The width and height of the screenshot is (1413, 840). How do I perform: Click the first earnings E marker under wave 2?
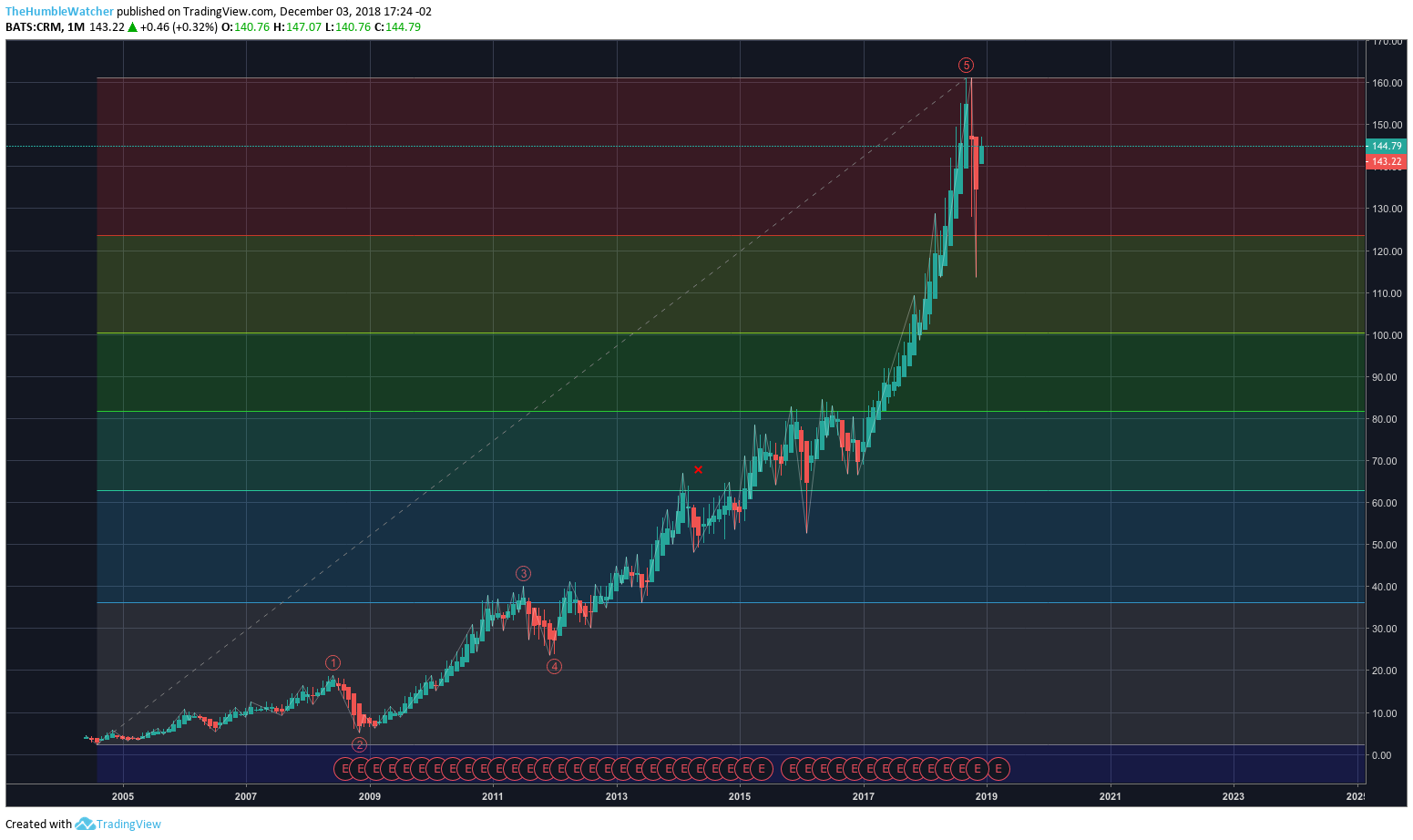tap(344, 769)
